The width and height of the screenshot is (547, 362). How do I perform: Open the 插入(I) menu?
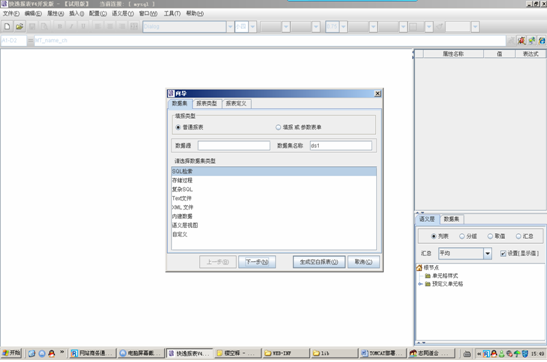[77, 14]
